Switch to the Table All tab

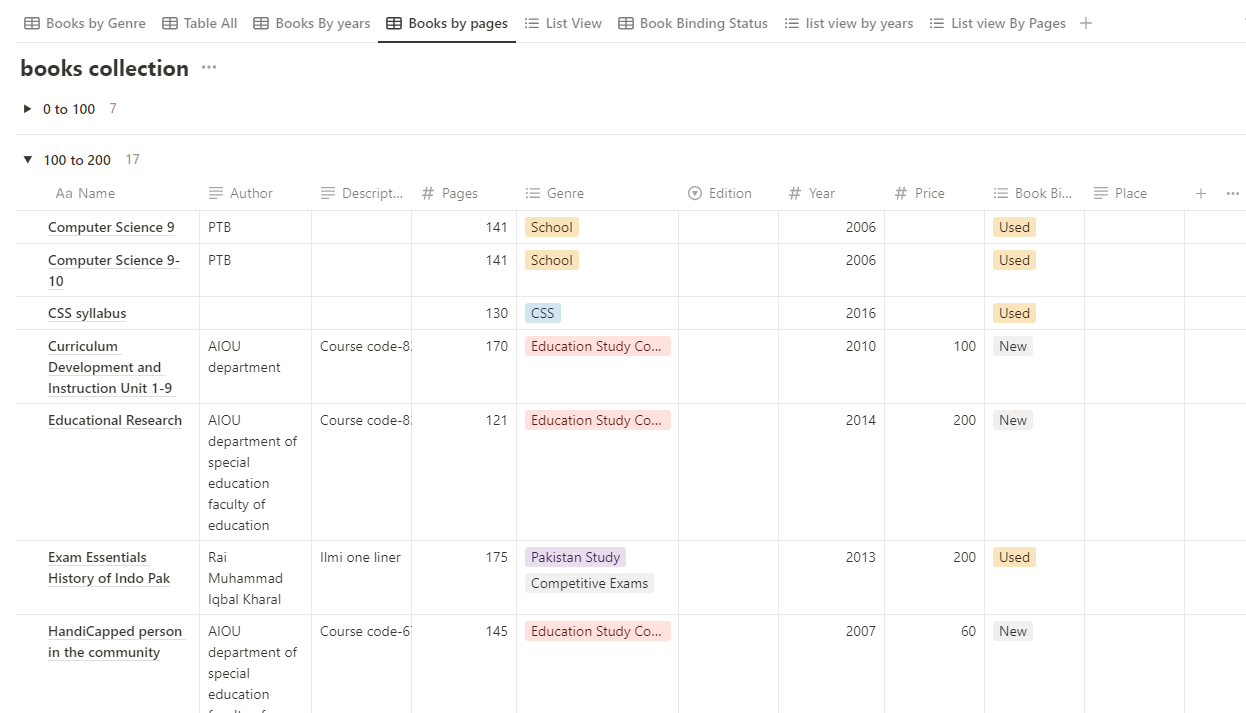[x=200, y=23]
